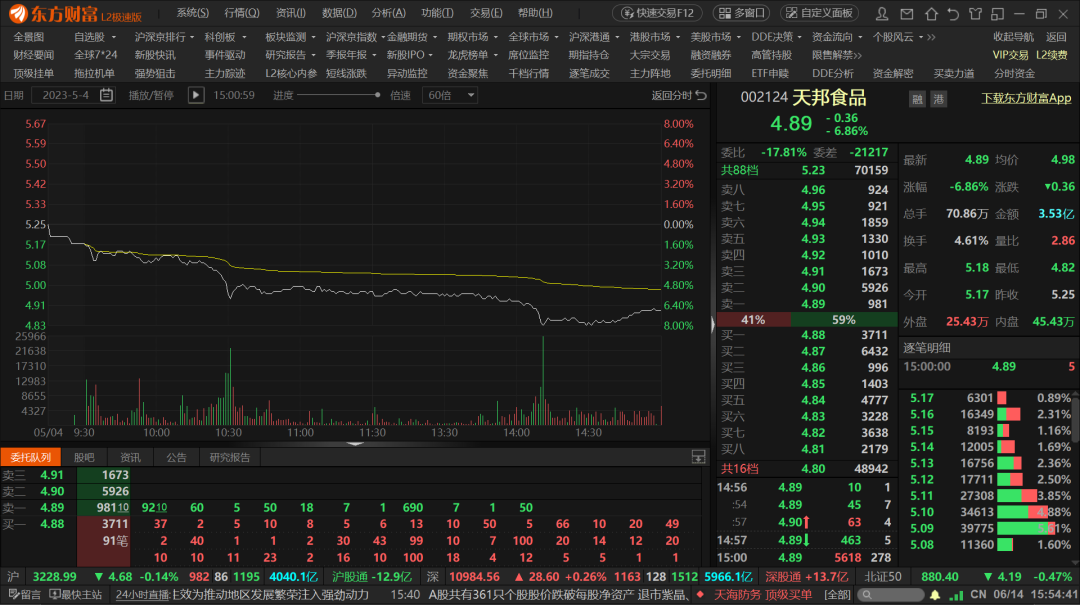1080x605 pixels.
Task: Click the 北证50 index label
Action: (x=883, y=577)
